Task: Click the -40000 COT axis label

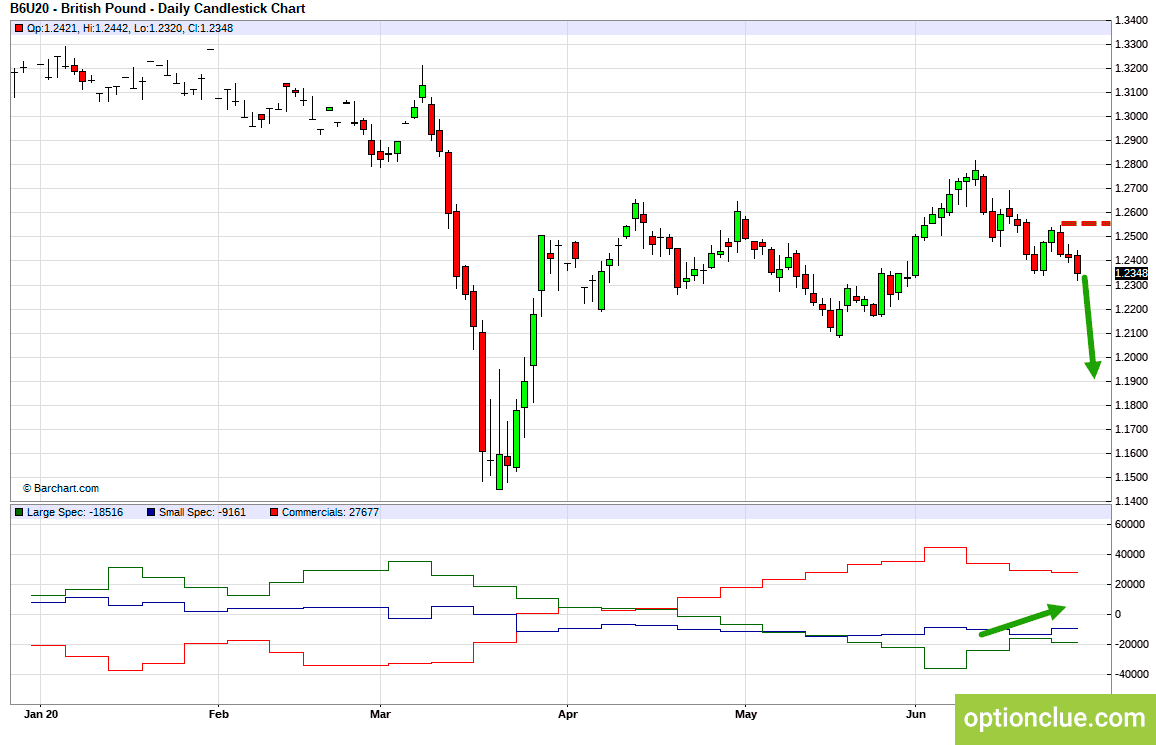Action: pyautogui.click(x=1131, y=674)
